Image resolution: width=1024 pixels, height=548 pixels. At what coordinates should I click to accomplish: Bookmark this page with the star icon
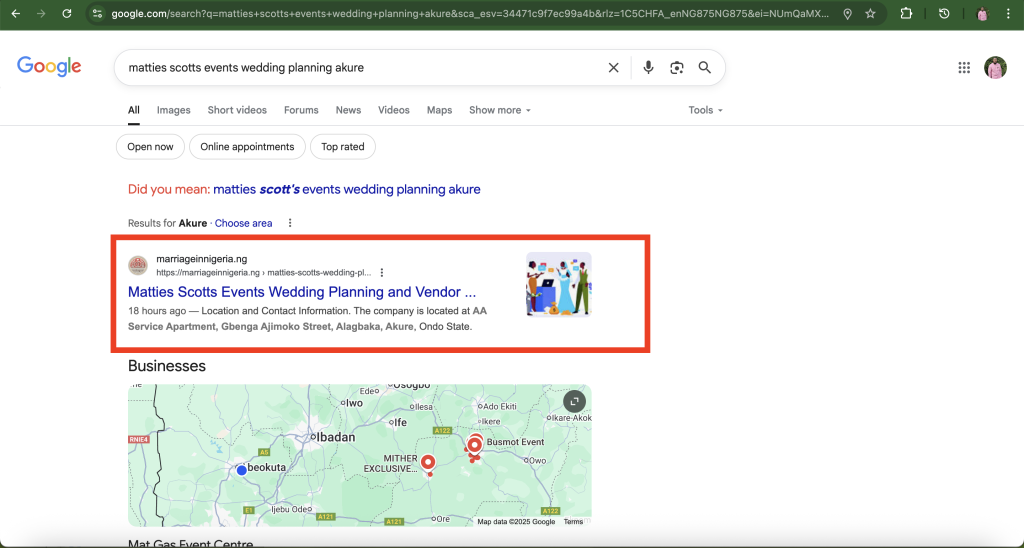[x=870, y=14]
